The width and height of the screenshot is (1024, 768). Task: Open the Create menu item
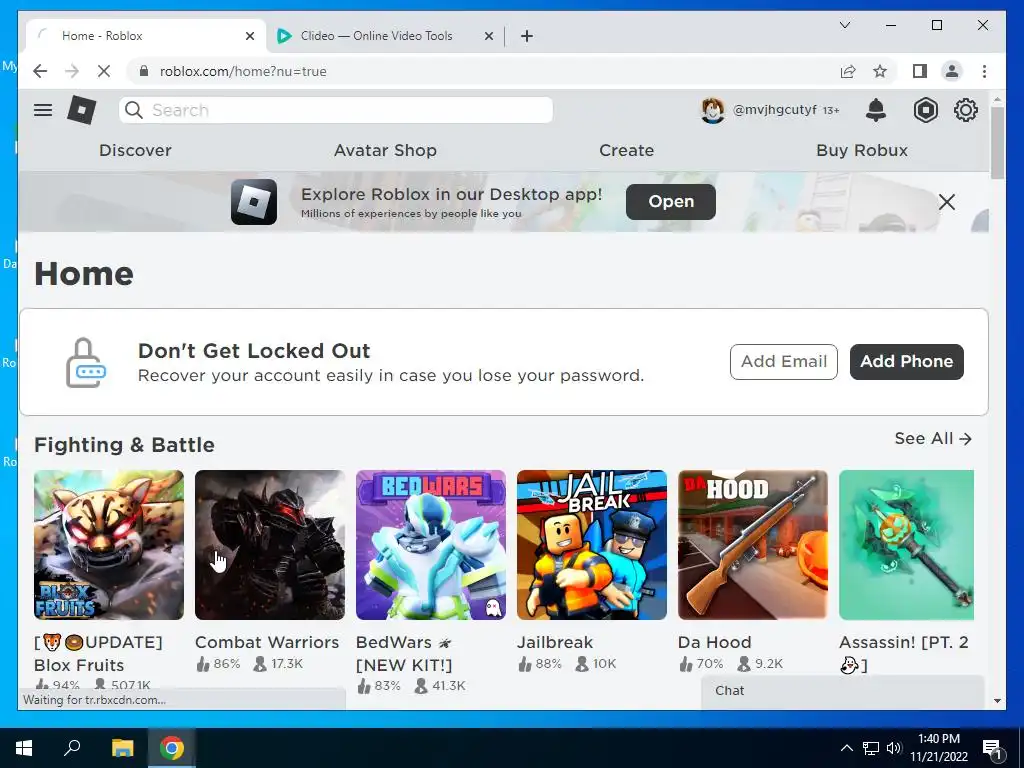pos(626,150)
